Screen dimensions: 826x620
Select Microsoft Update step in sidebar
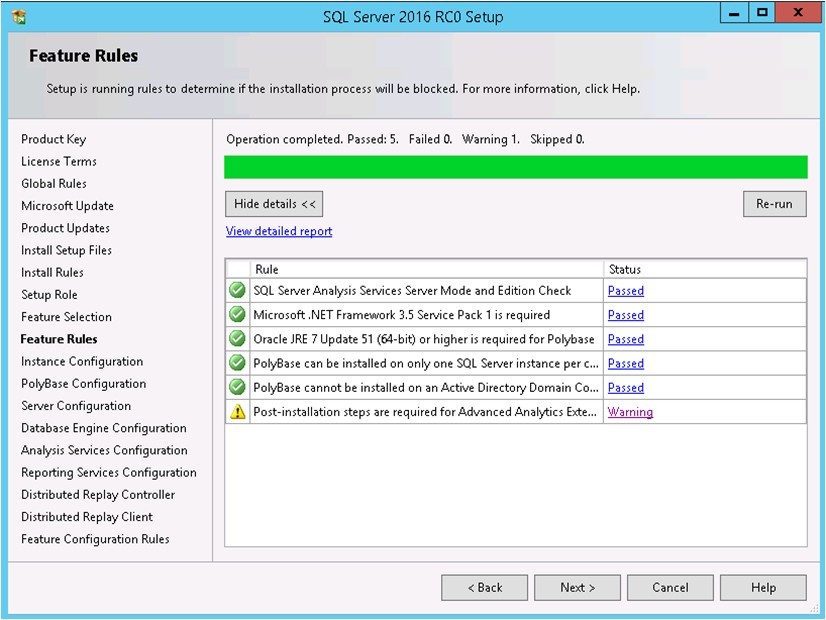point(67,206)
